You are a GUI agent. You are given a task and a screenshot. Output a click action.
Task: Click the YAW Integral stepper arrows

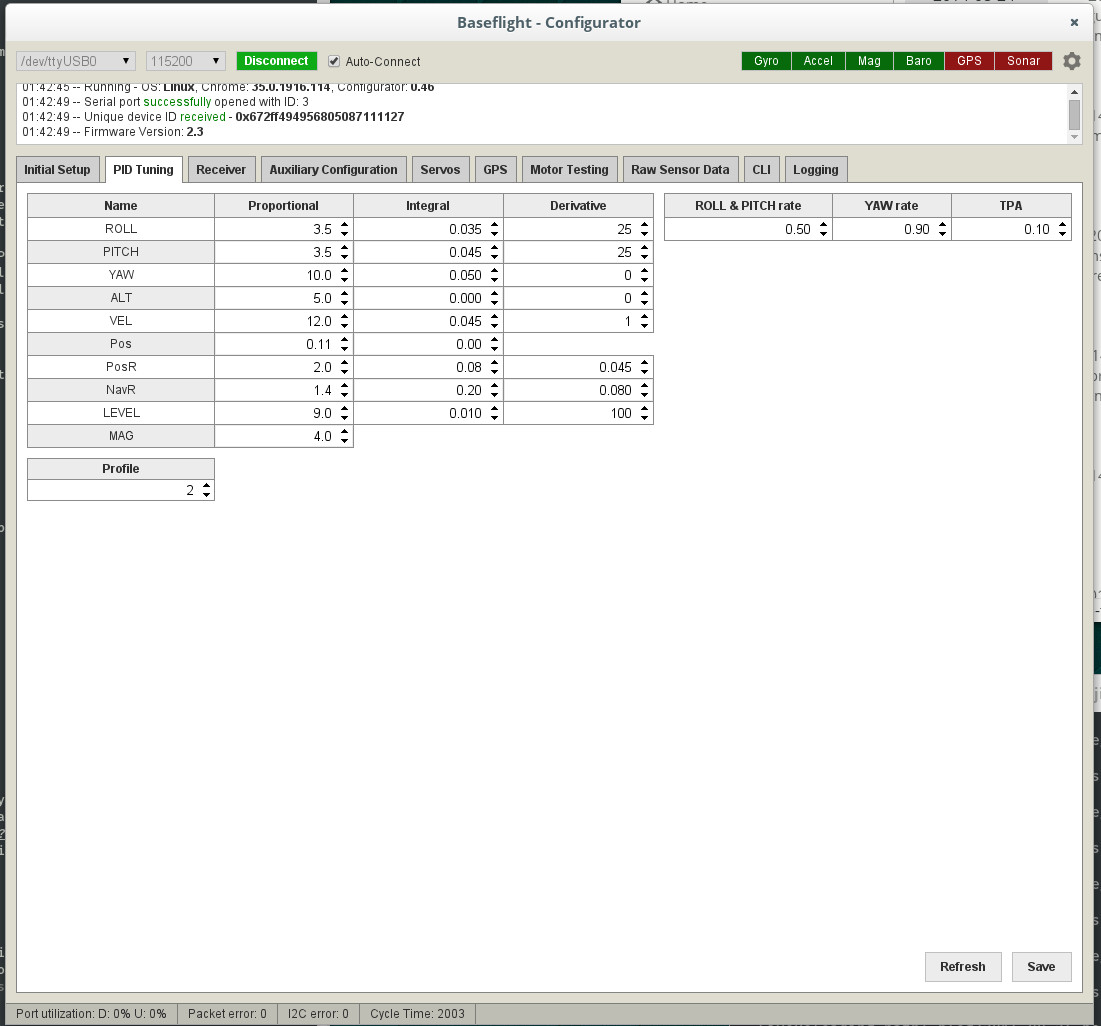pos(494,275)
